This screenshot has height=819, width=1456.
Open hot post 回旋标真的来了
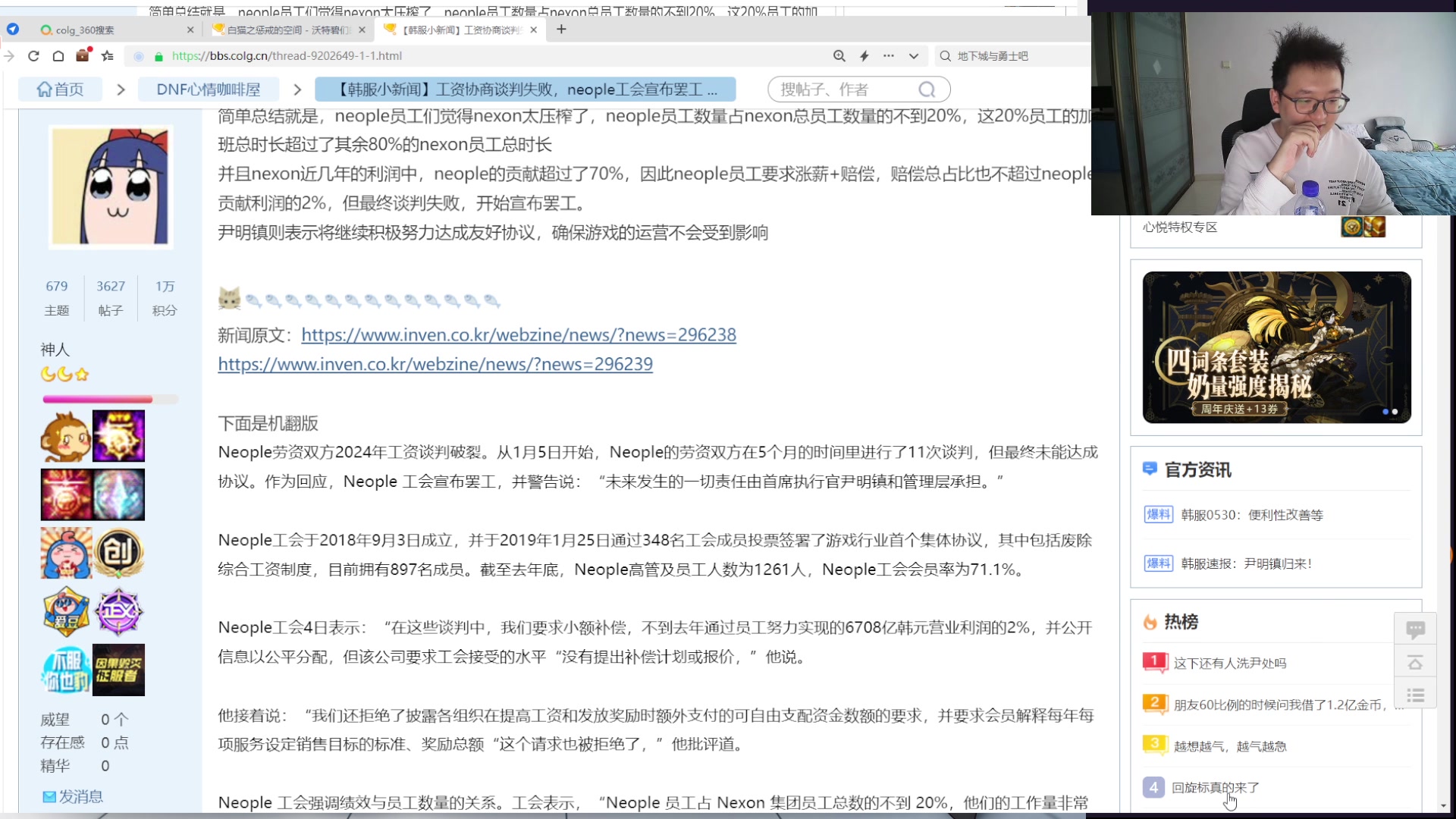click(x=1216, y=787)
